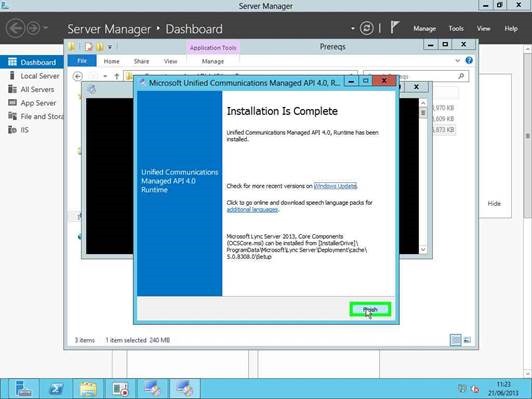Open Explorer help question mark icon

tap(469, 60)
